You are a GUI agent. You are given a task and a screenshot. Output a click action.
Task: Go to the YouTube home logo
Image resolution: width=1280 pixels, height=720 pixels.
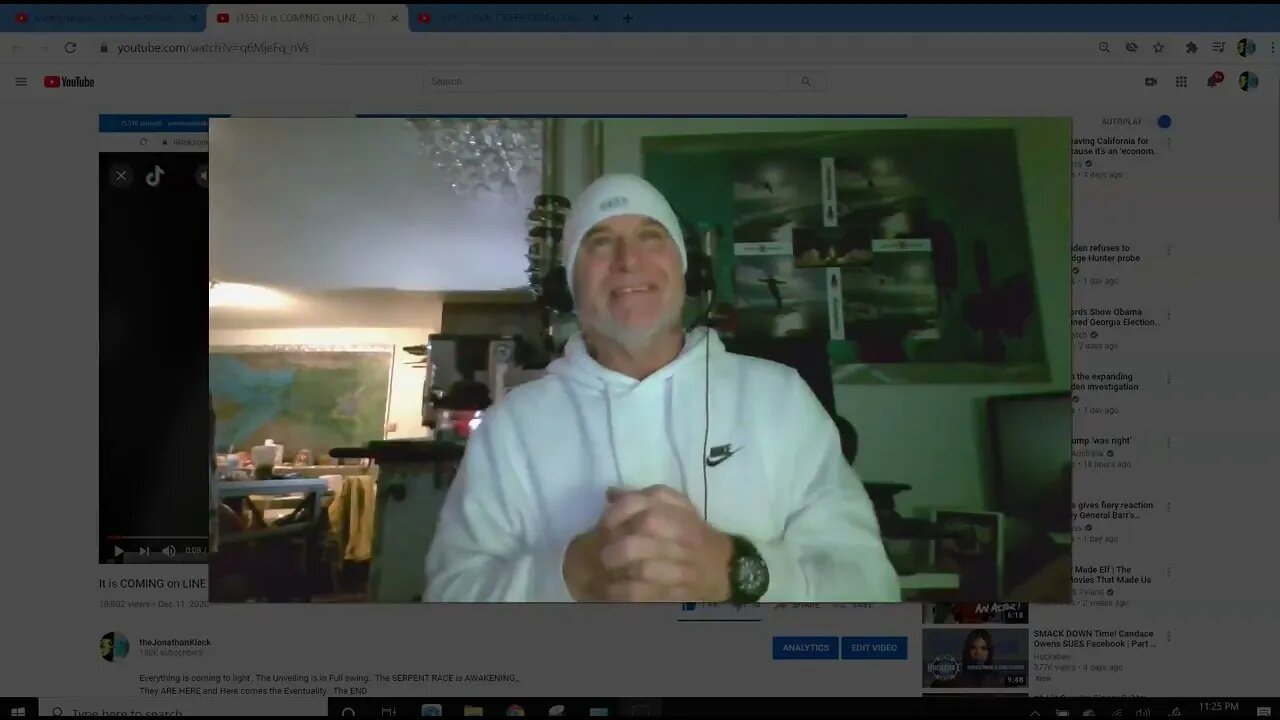69,82
